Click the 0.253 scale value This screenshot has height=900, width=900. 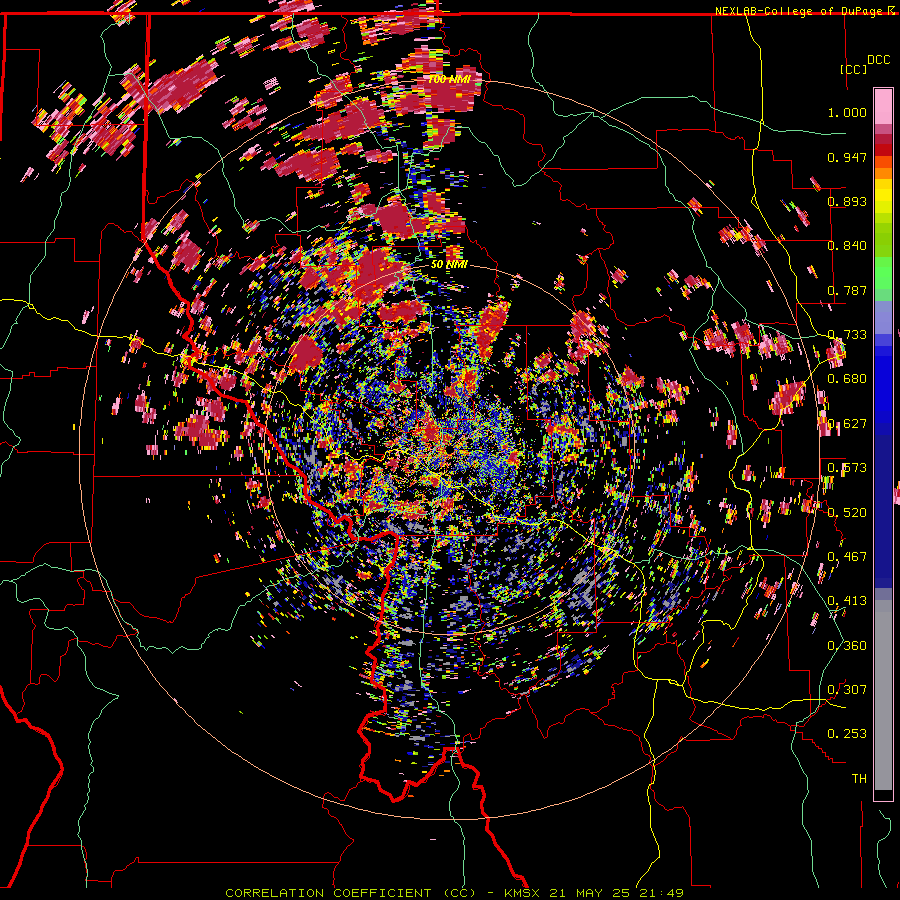847,734
